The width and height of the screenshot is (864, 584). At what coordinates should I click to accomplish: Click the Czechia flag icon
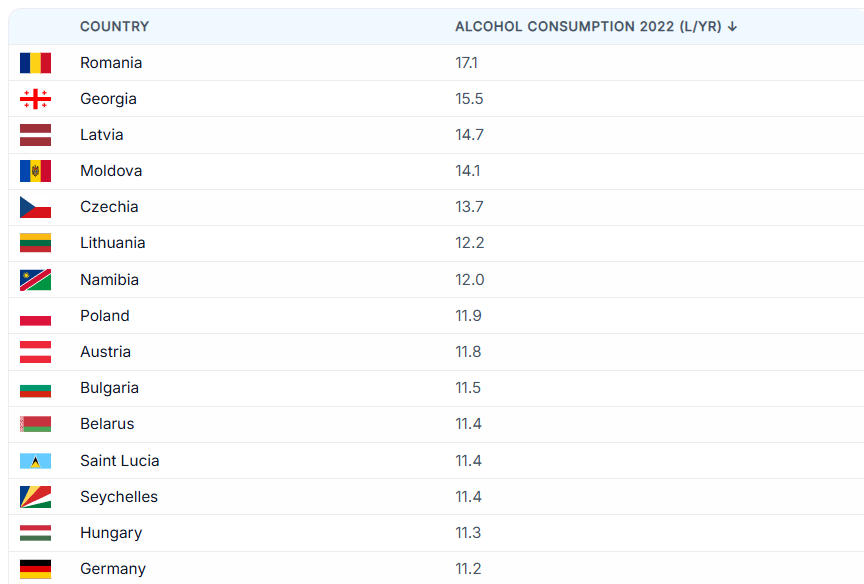click(35, 207)
